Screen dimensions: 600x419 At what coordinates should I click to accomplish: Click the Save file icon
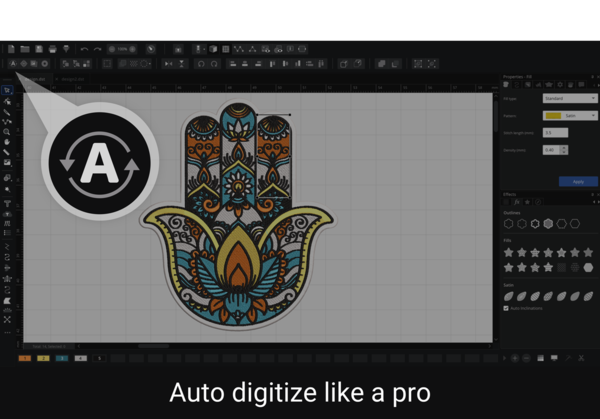click(39, 48)
